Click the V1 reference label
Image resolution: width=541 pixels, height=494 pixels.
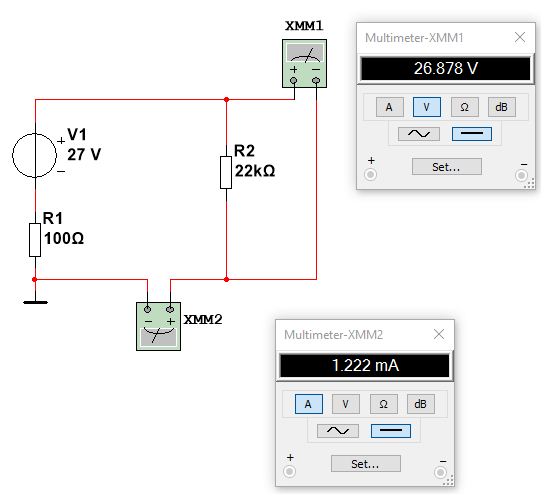[77, 134]
